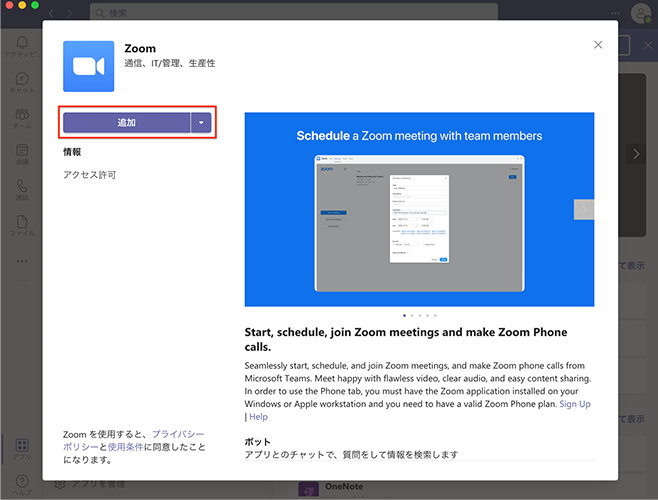Click the yellow macOS minimize button
Screen dimensions: 658x500
(22, 5)
